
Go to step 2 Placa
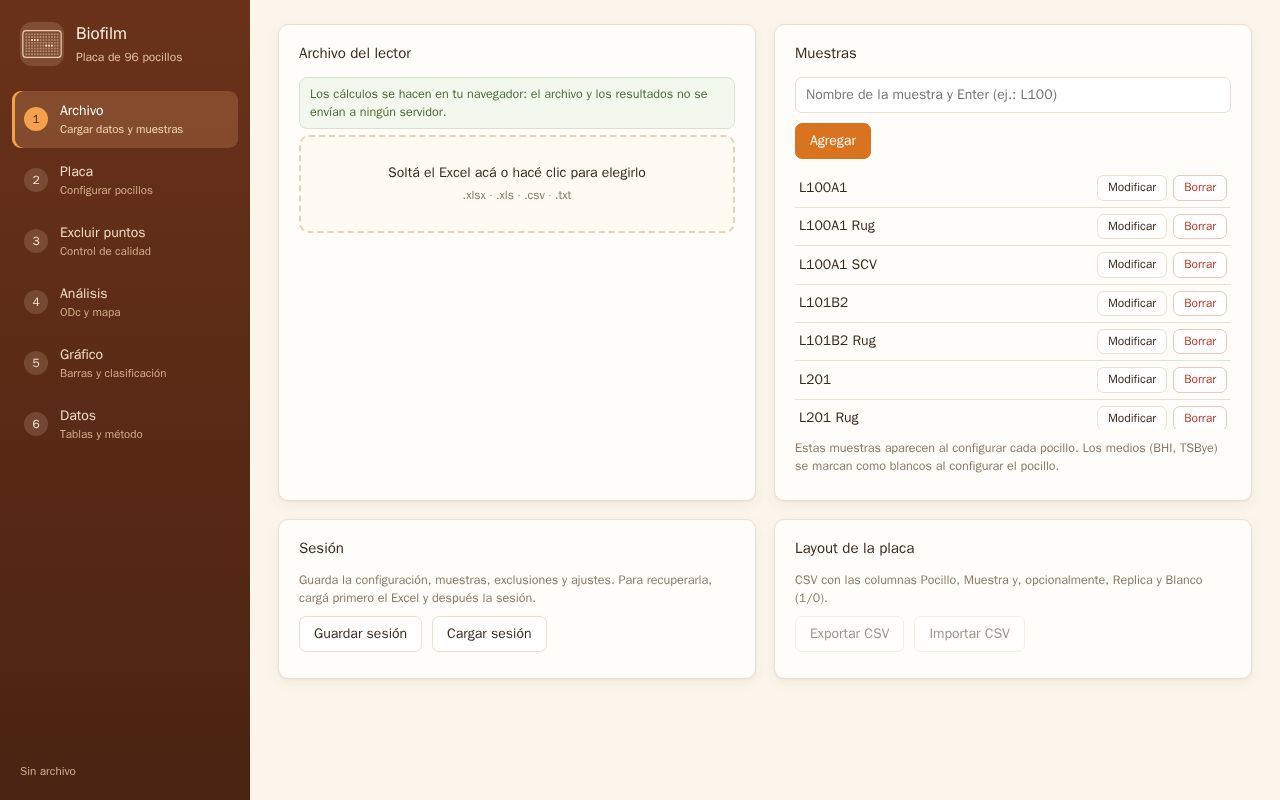pos(125,180)
